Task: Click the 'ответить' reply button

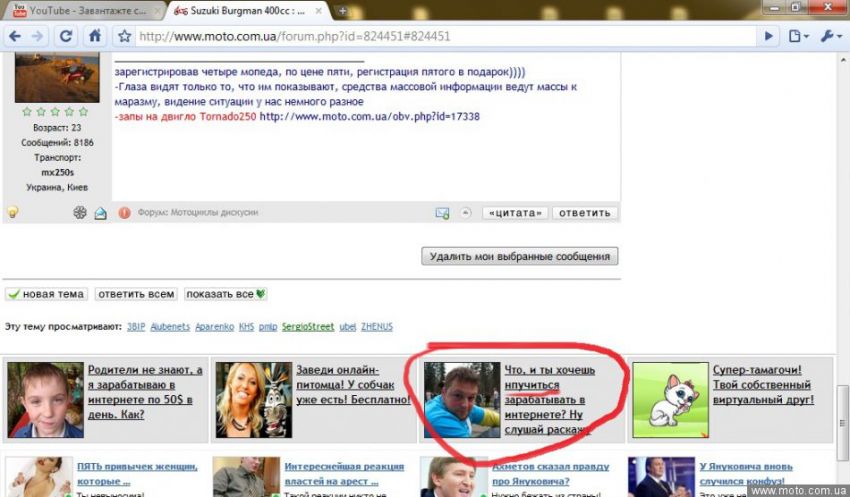Action: (x=584, y=213)
